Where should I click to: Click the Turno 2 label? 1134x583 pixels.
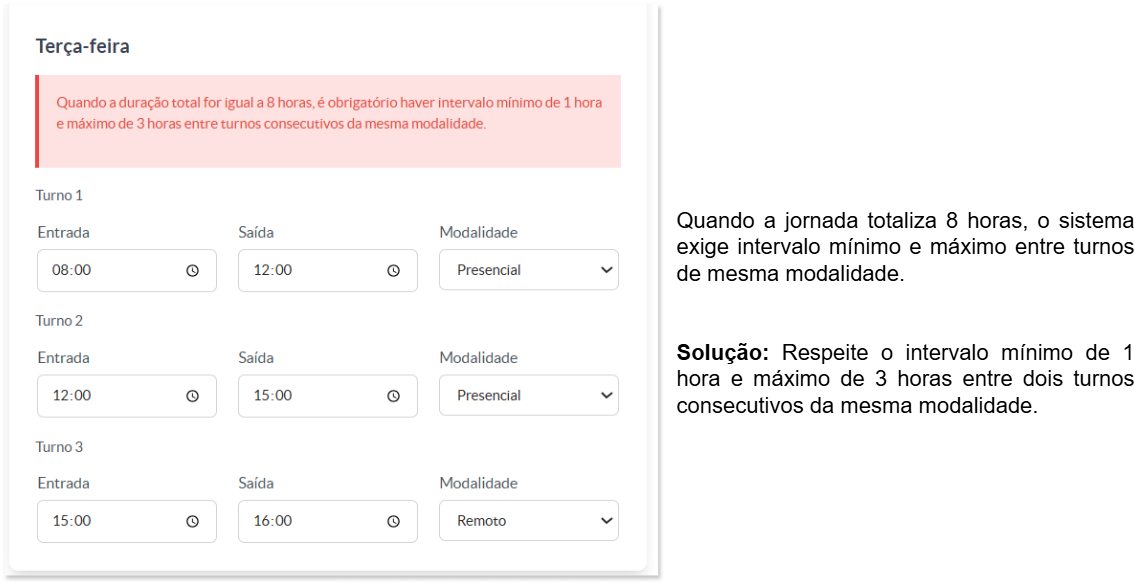click(x=59, y=320)
